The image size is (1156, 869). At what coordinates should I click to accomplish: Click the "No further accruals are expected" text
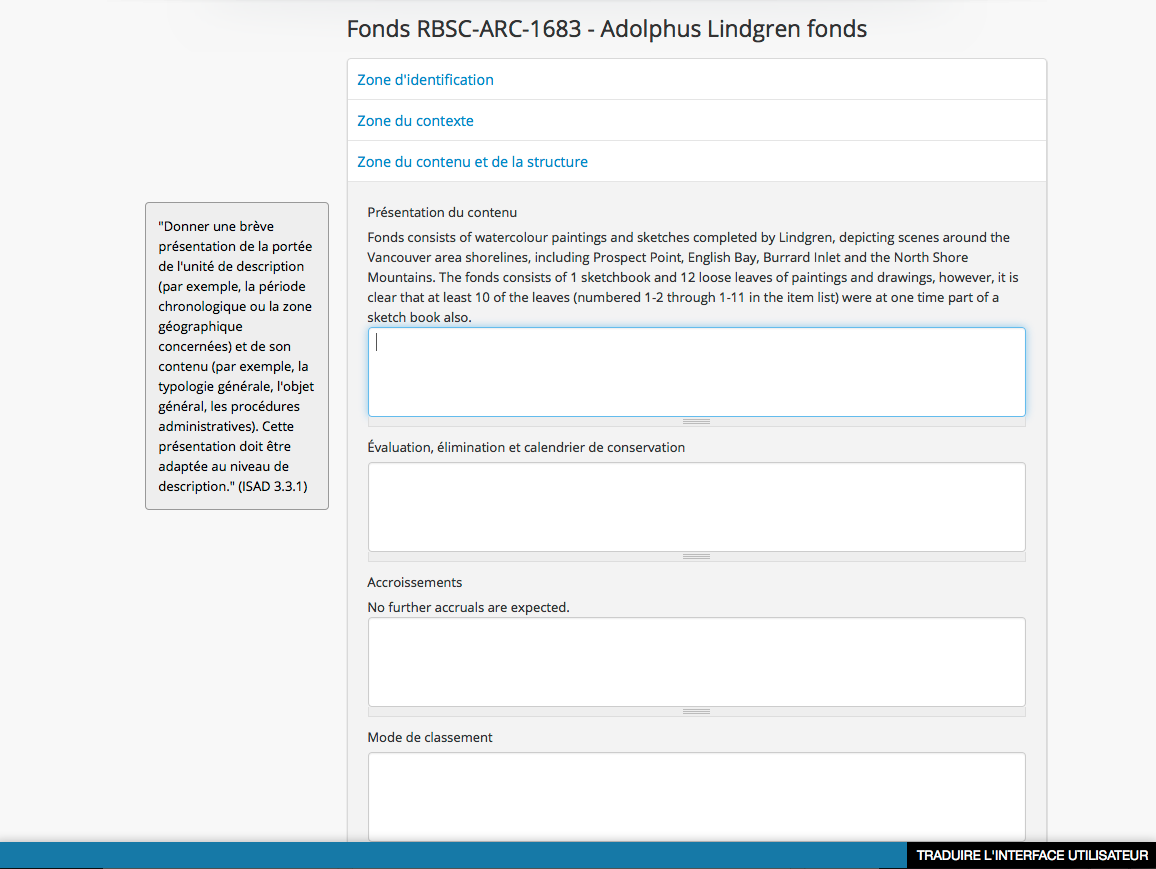click(x=468, y=607)
